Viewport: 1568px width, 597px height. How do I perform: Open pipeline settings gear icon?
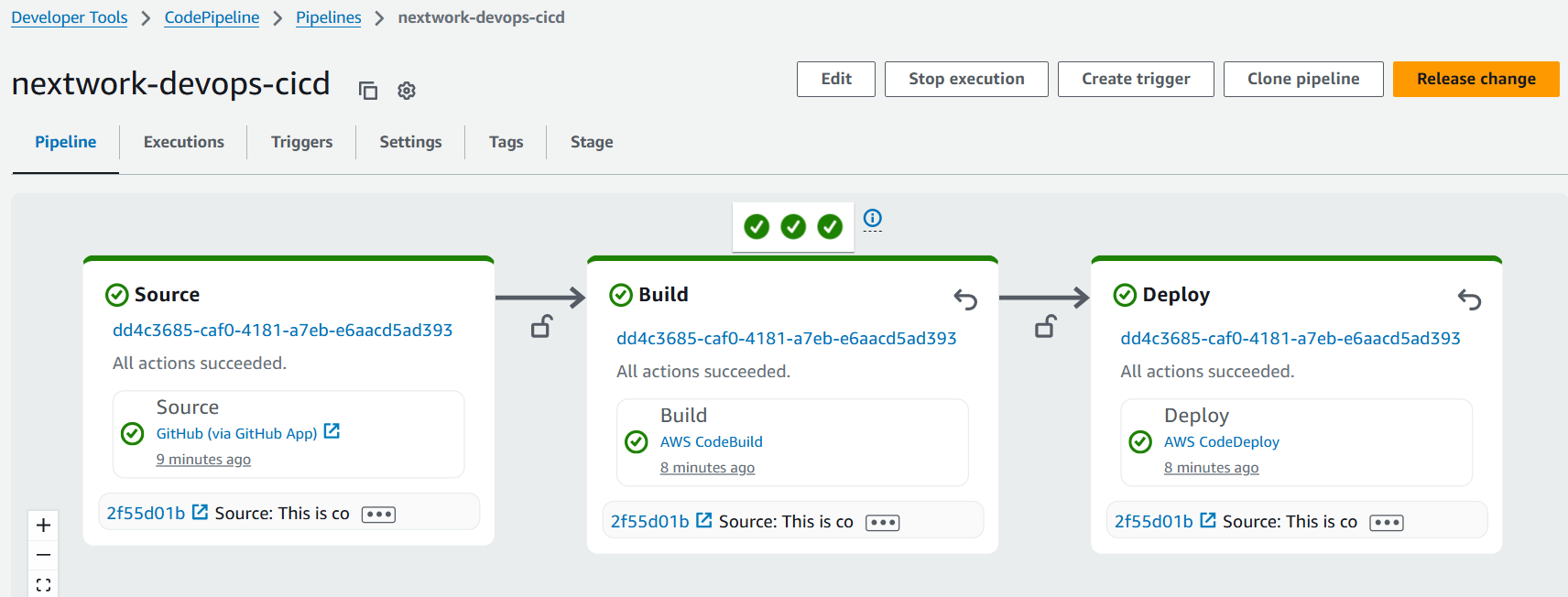(x=407, y=91)
